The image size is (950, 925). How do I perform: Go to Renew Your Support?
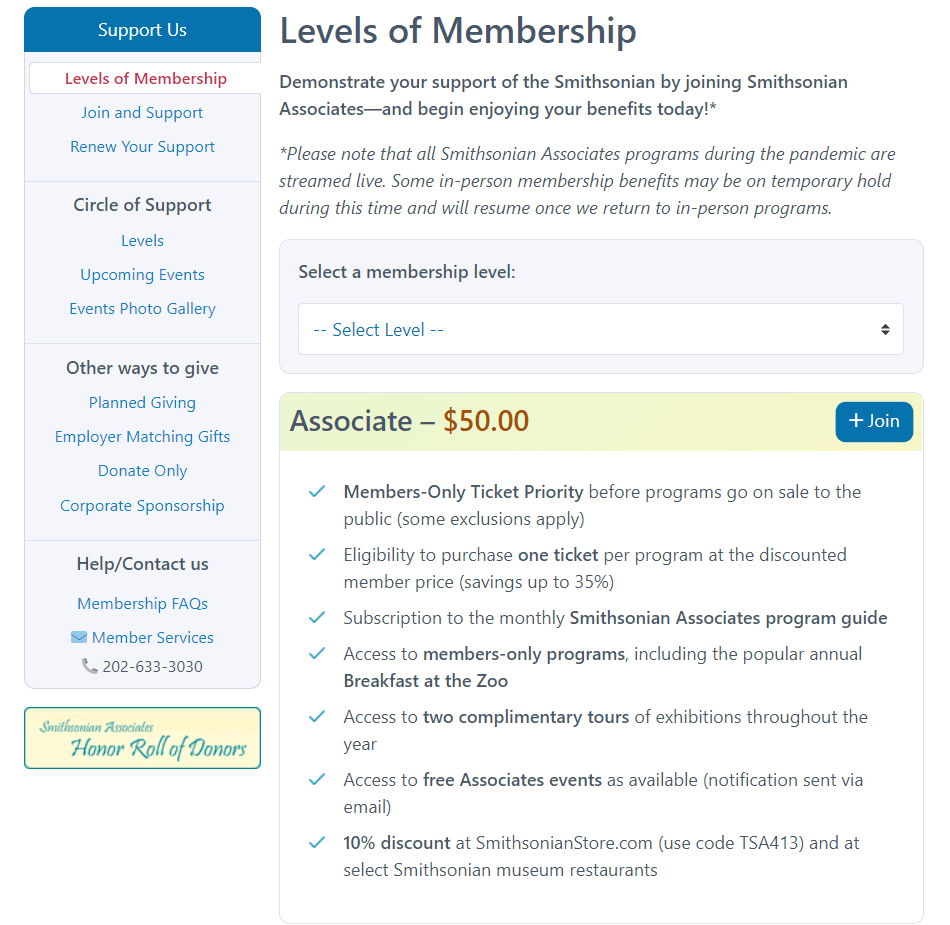click(142, 147)
